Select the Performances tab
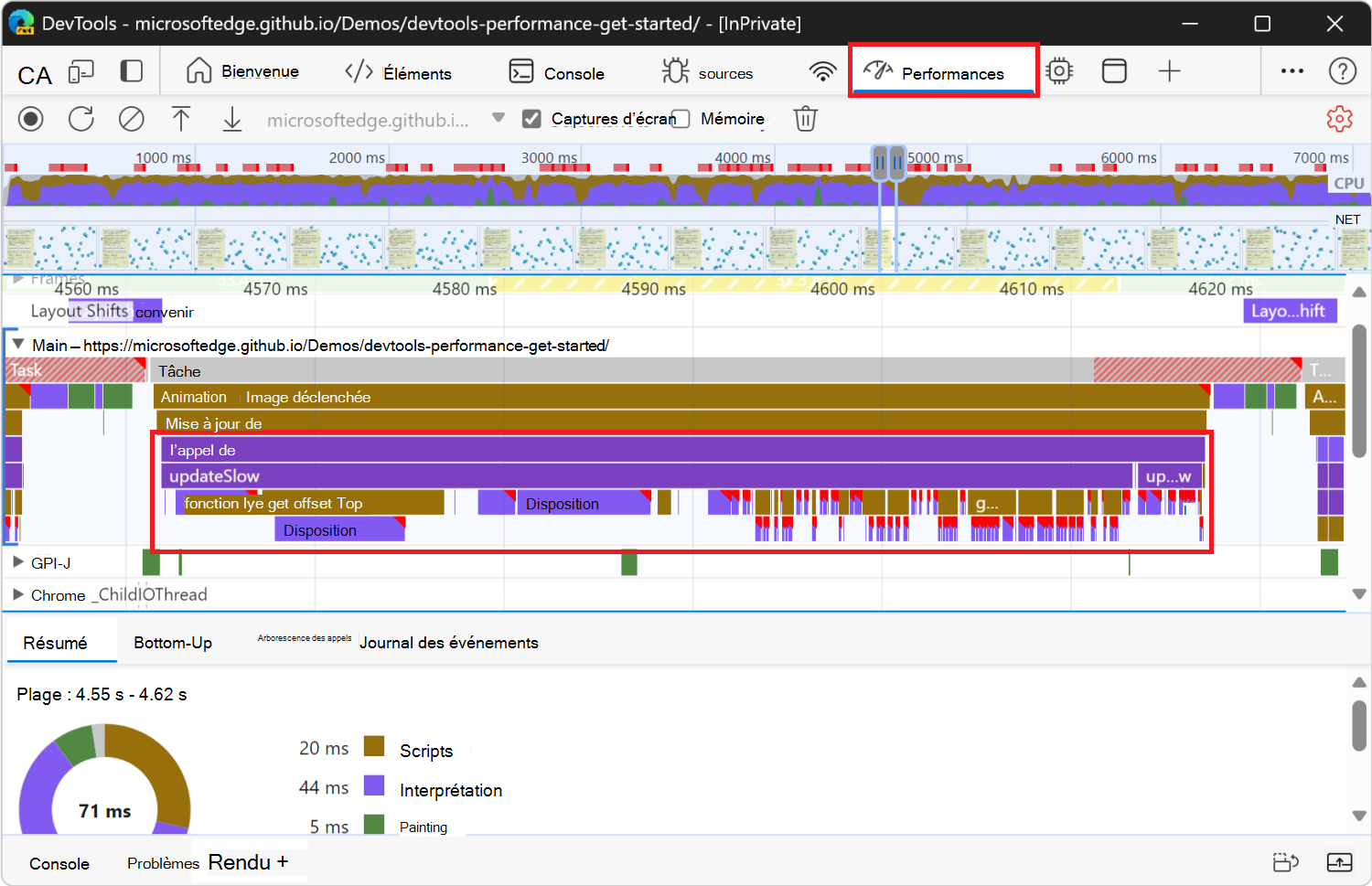Viewport: 1372px width, 886px height. click(943, 70)
